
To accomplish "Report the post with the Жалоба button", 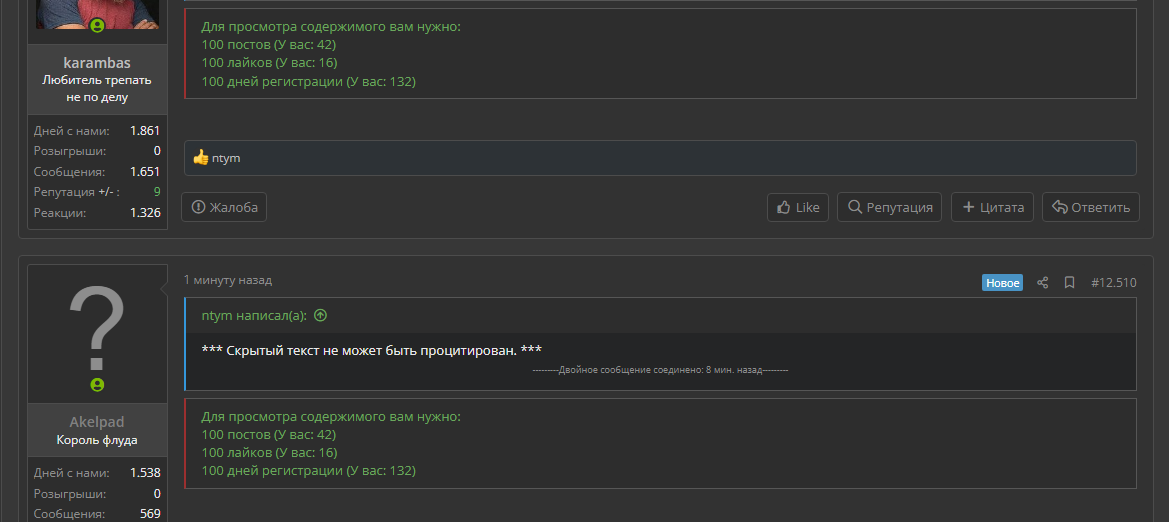I will point(224,207).
